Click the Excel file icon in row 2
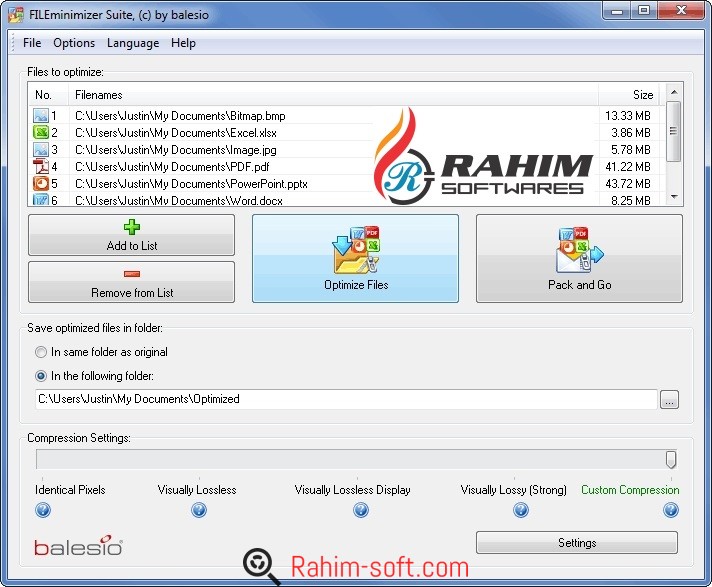This screenshot has height=587, width=712. pyautogui.click(x=41, y=132)
